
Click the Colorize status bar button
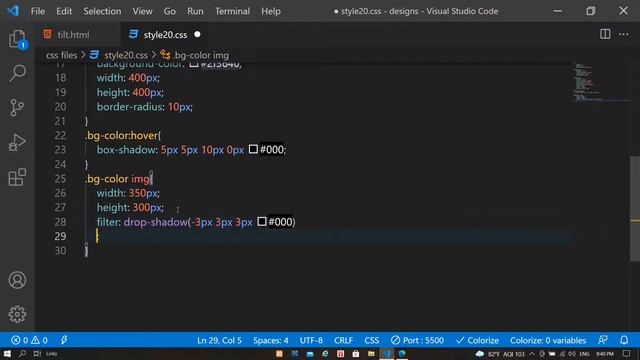point(478,340)
